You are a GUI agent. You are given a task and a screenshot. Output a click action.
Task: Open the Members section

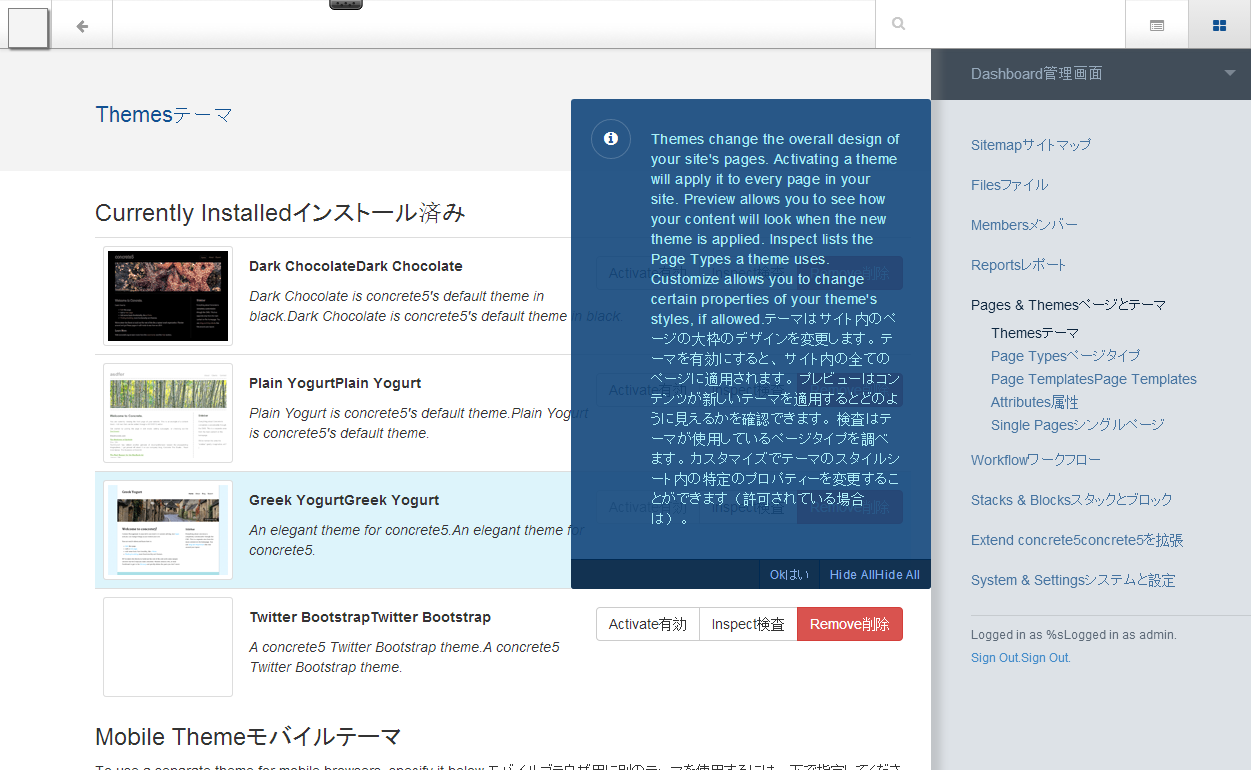click(1024, 225)
